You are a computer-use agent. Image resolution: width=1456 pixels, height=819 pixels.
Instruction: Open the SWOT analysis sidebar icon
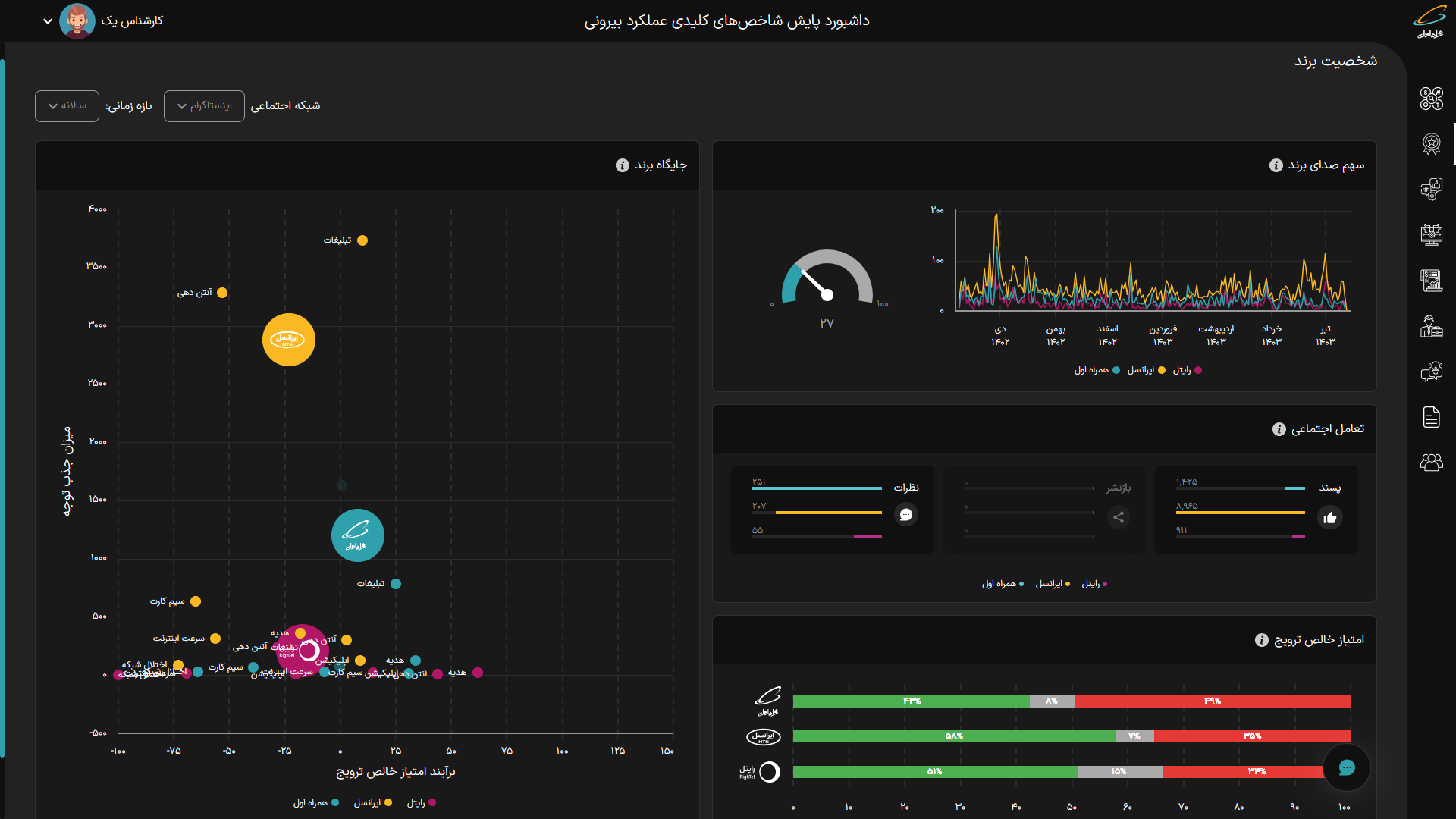[1431, 99]
